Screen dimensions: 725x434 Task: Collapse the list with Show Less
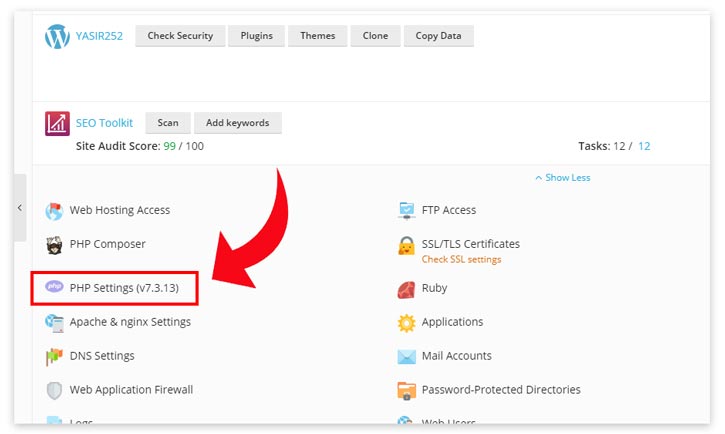[563, 177]
